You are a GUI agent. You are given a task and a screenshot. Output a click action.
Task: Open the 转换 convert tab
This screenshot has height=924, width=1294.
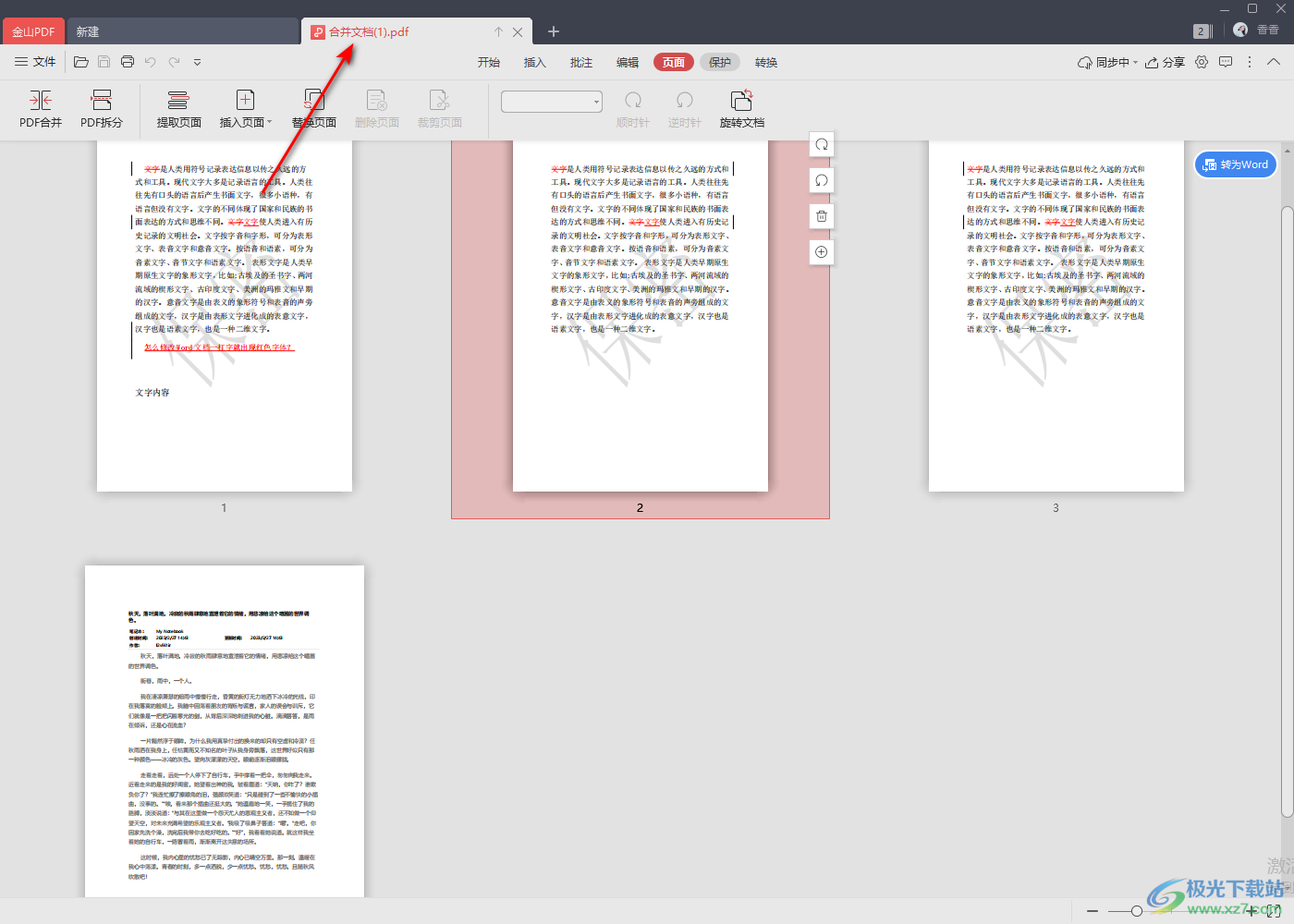click(766, 62)
